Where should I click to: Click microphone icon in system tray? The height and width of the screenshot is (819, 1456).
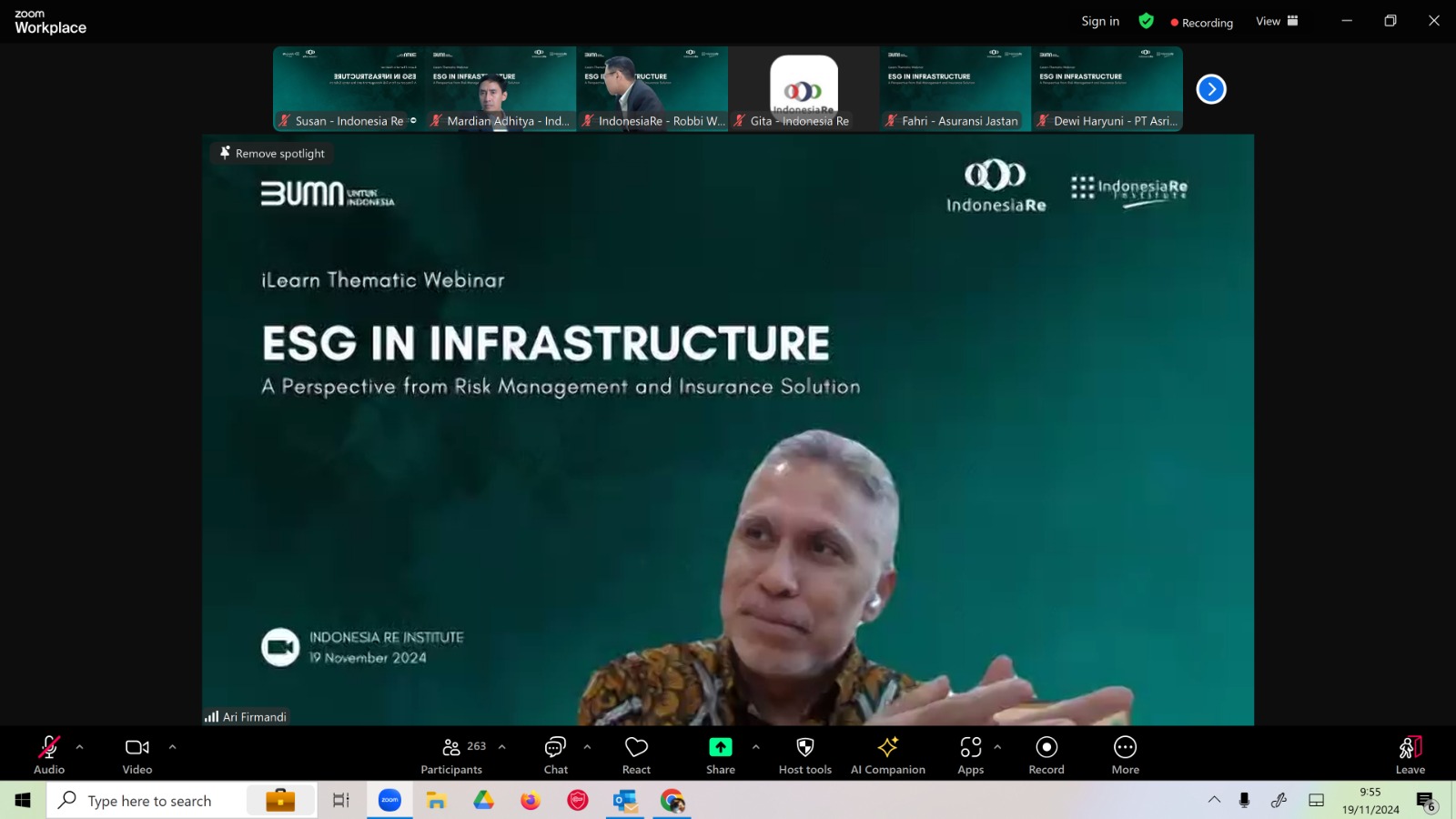(x=1244, y=800)
